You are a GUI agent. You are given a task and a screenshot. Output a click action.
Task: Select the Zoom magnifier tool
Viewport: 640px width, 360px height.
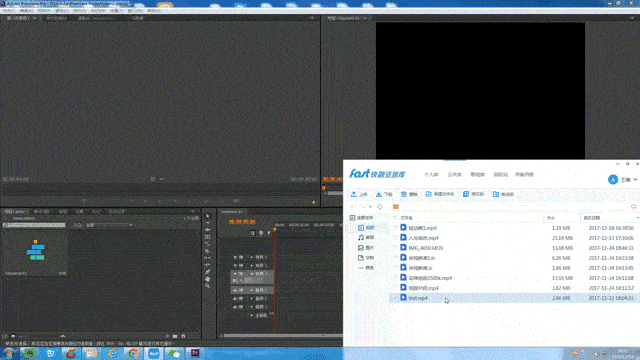207,286
